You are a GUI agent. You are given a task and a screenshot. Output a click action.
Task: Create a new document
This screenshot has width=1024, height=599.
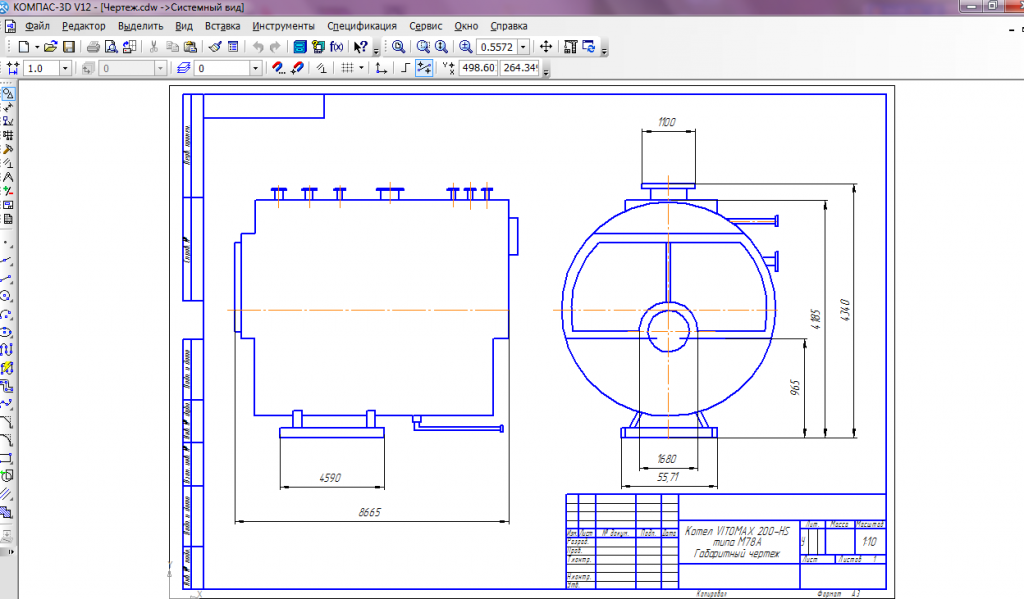[24, 47]
